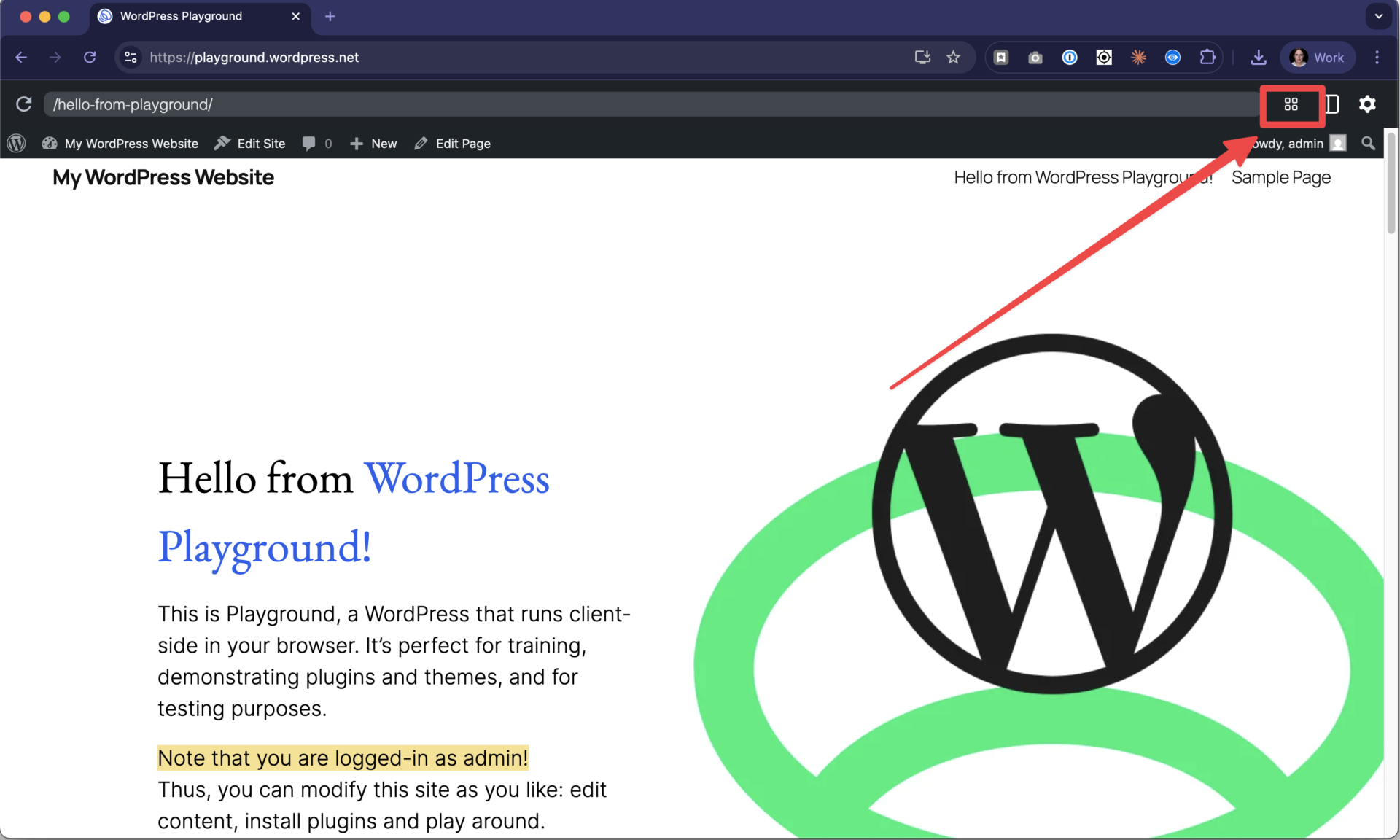Enable the blue eye extension
Viewport: 1400px width, 840px height.
1172,57
